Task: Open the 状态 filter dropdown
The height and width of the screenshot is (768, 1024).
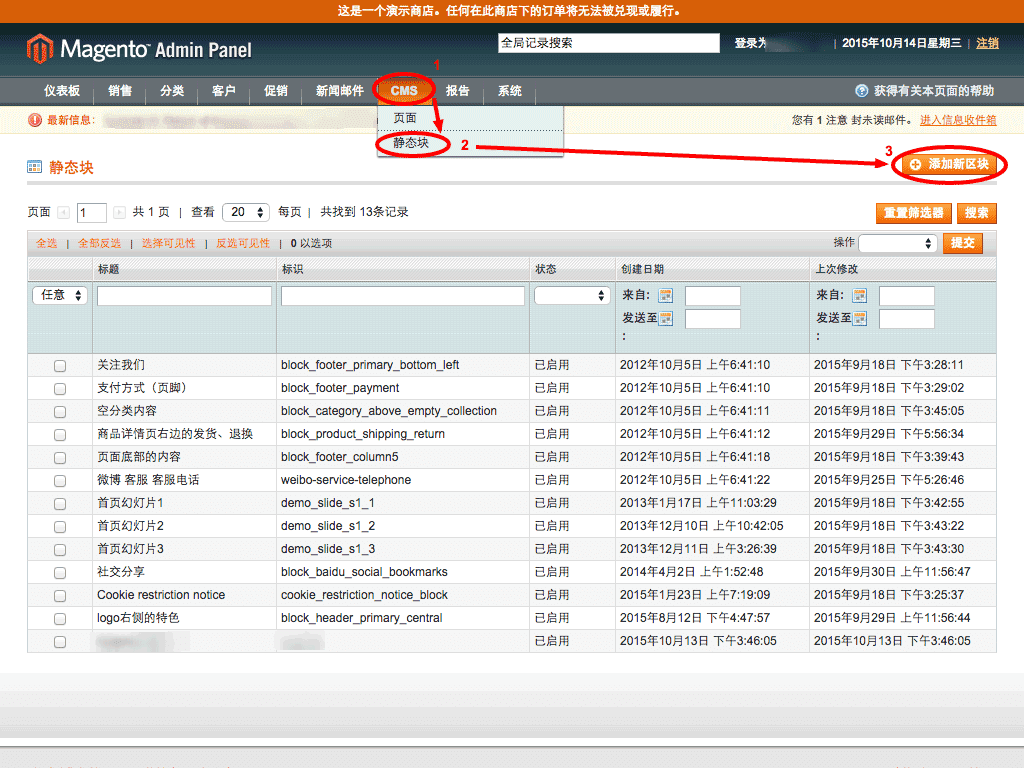Action: 572,296
